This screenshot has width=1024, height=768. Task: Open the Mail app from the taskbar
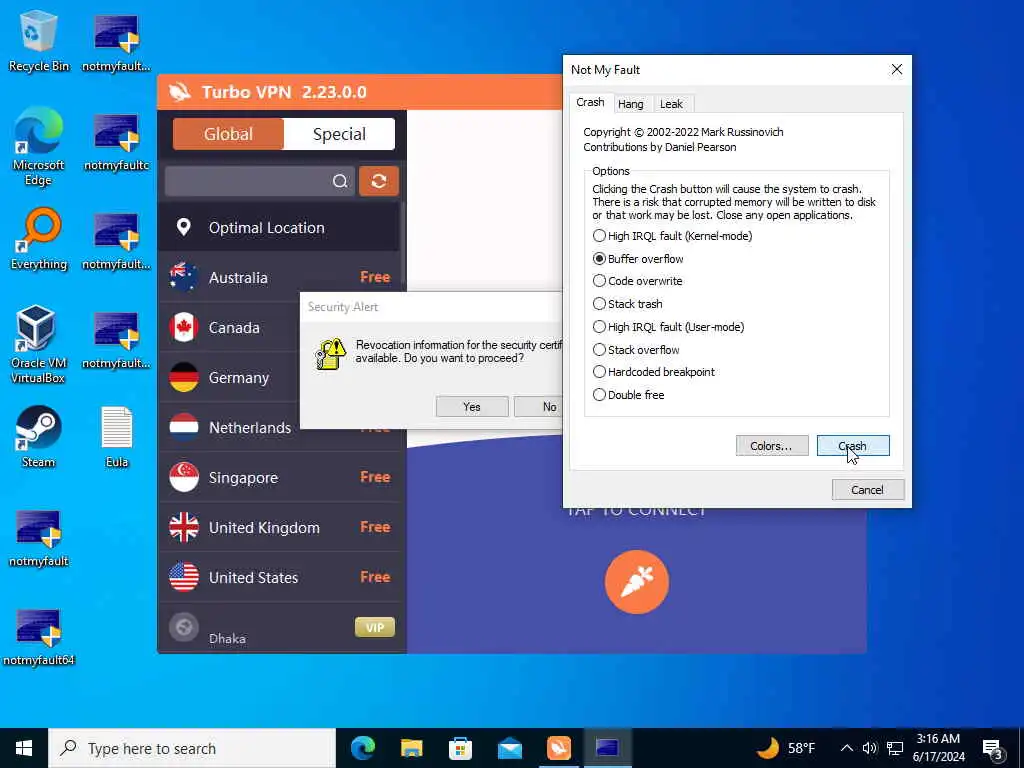(509, 748)
